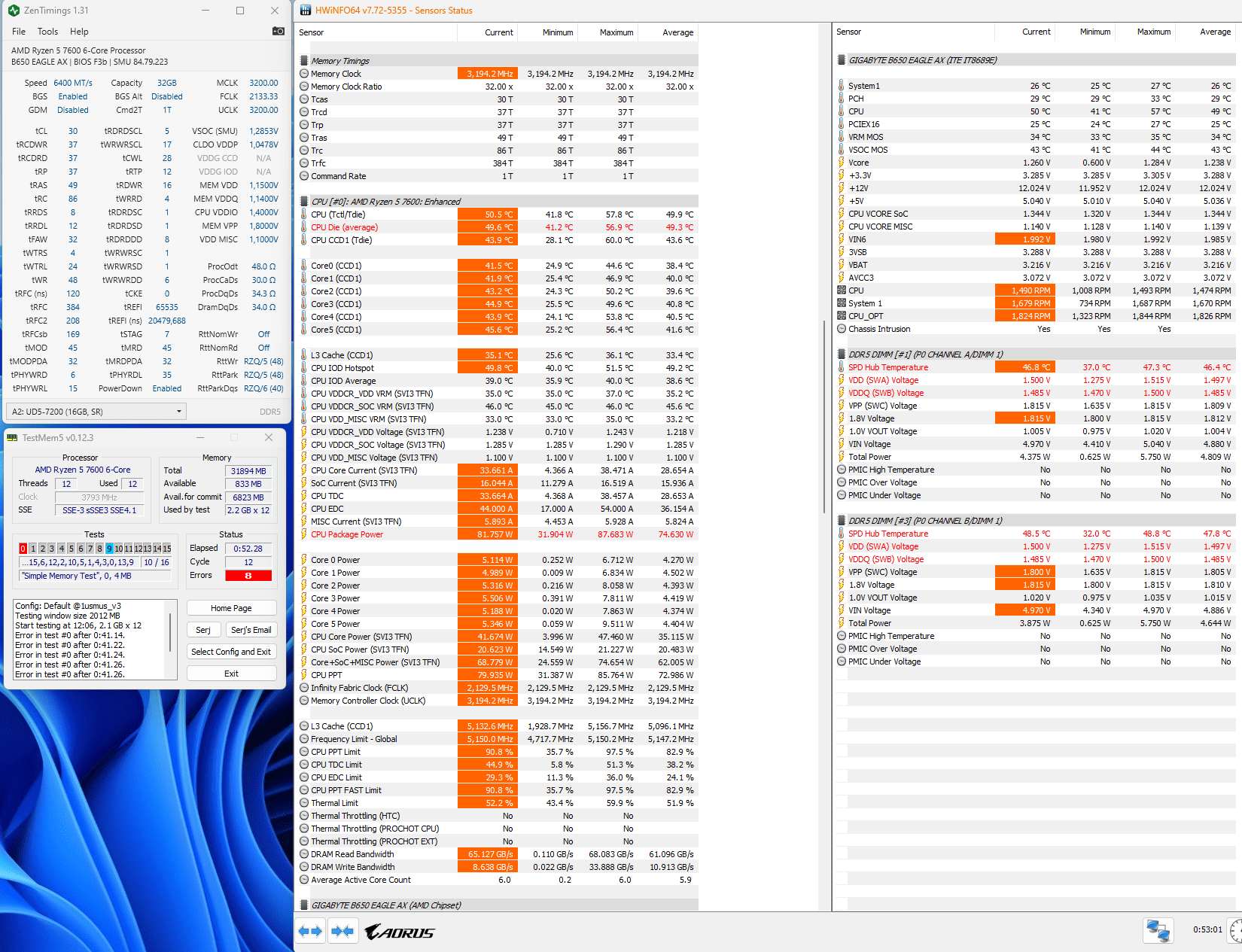Click Select Config and Exit button

(231, 652)
